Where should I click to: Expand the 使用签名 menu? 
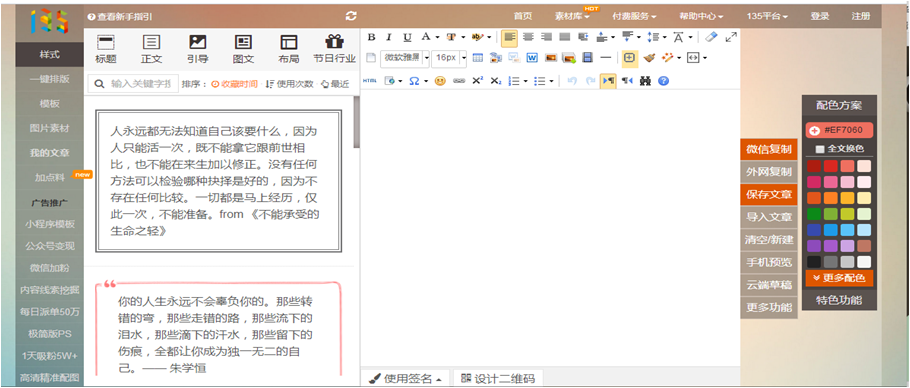click(405, 379)
